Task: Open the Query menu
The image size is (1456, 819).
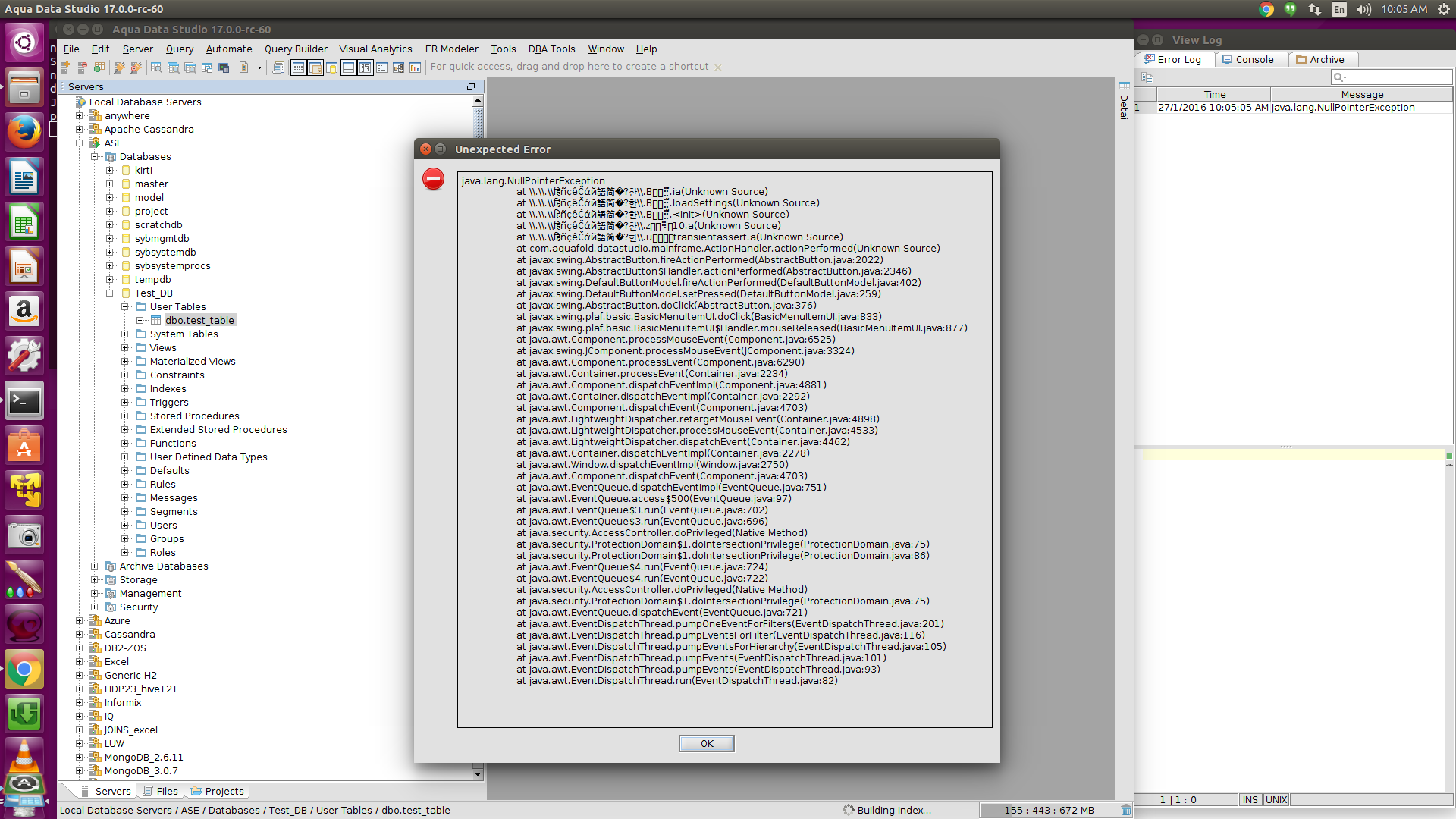Action: click(x=180, y=49)
